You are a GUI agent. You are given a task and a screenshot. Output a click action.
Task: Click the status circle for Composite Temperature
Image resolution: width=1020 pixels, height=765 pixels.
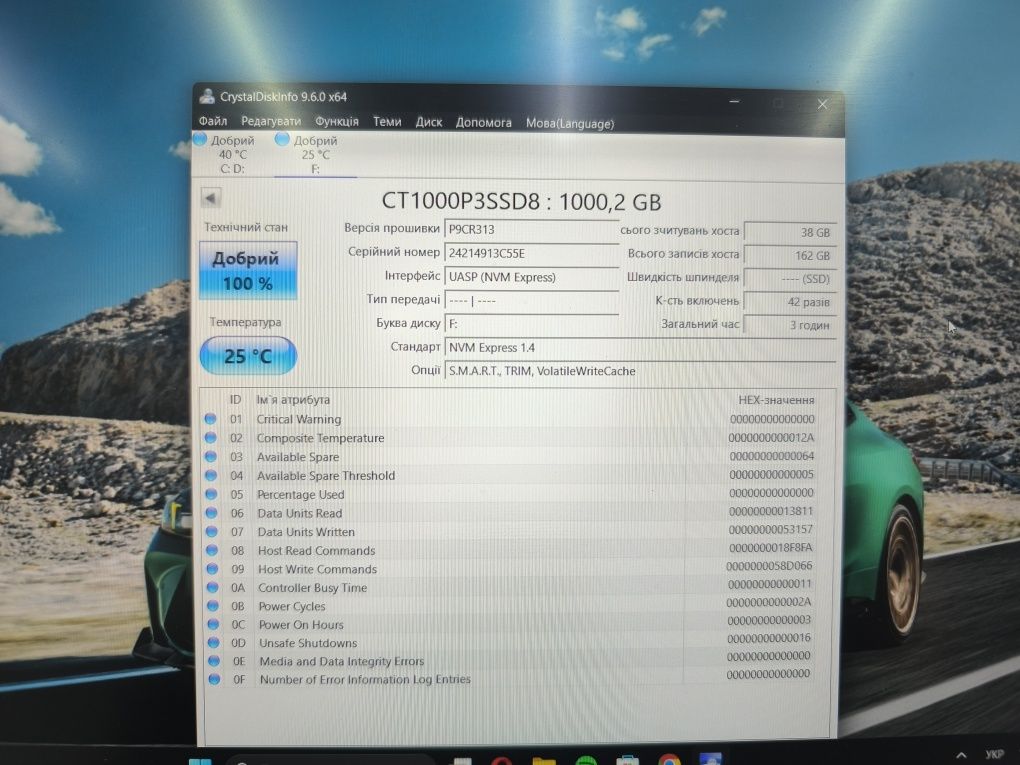[210, 438]
